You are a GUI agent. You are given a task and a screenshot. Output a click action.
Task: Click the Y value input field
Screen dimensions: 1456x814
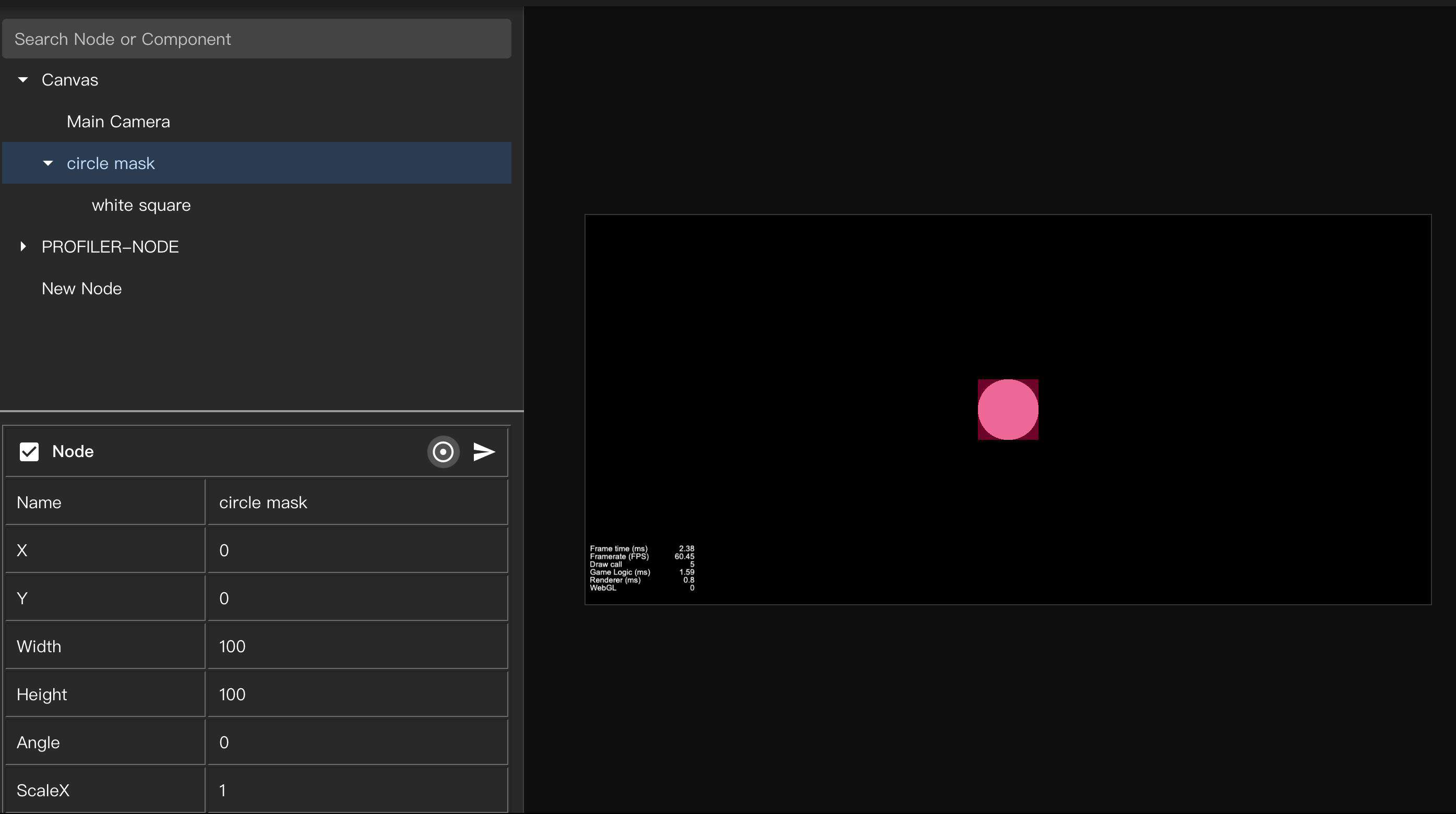pyautogui.click(x=358, y=598)
